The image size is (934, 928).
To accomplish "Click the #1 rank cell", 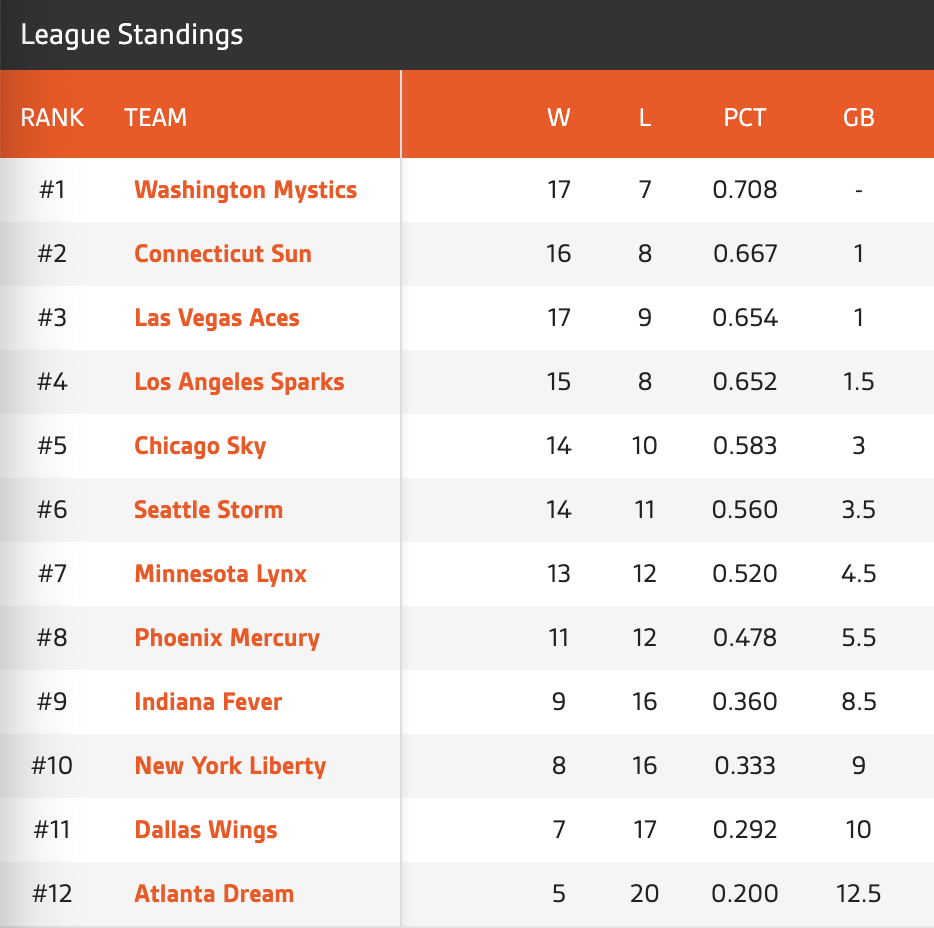I will click(52, 190).
